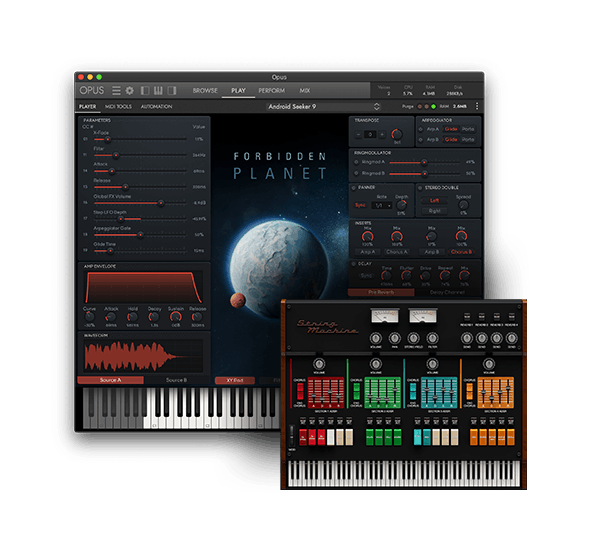600x543 pixels.
Task: Switch to the Browse tab
Action: tap(205, 91)
